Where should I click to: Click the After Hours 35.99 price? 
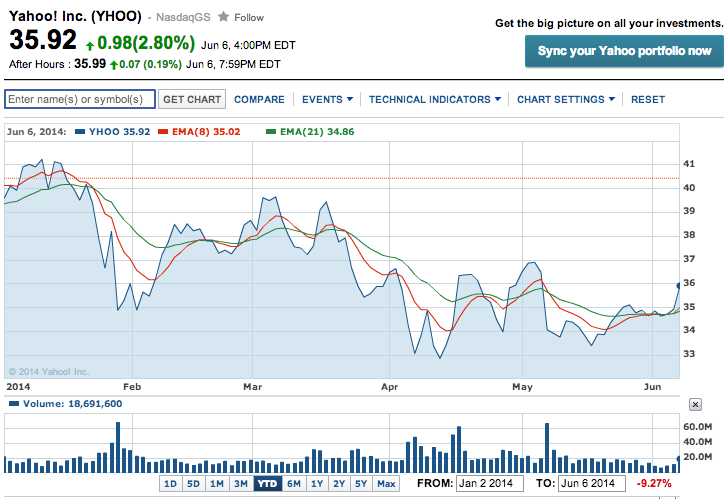point(90,64)
